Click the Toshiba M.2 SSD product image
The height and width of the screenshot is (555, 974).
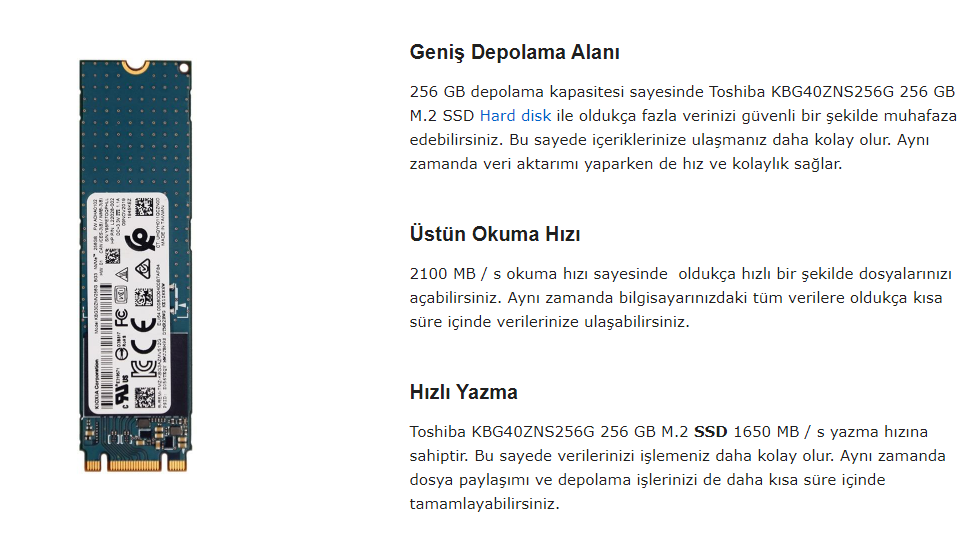click(x=135, y=265)
